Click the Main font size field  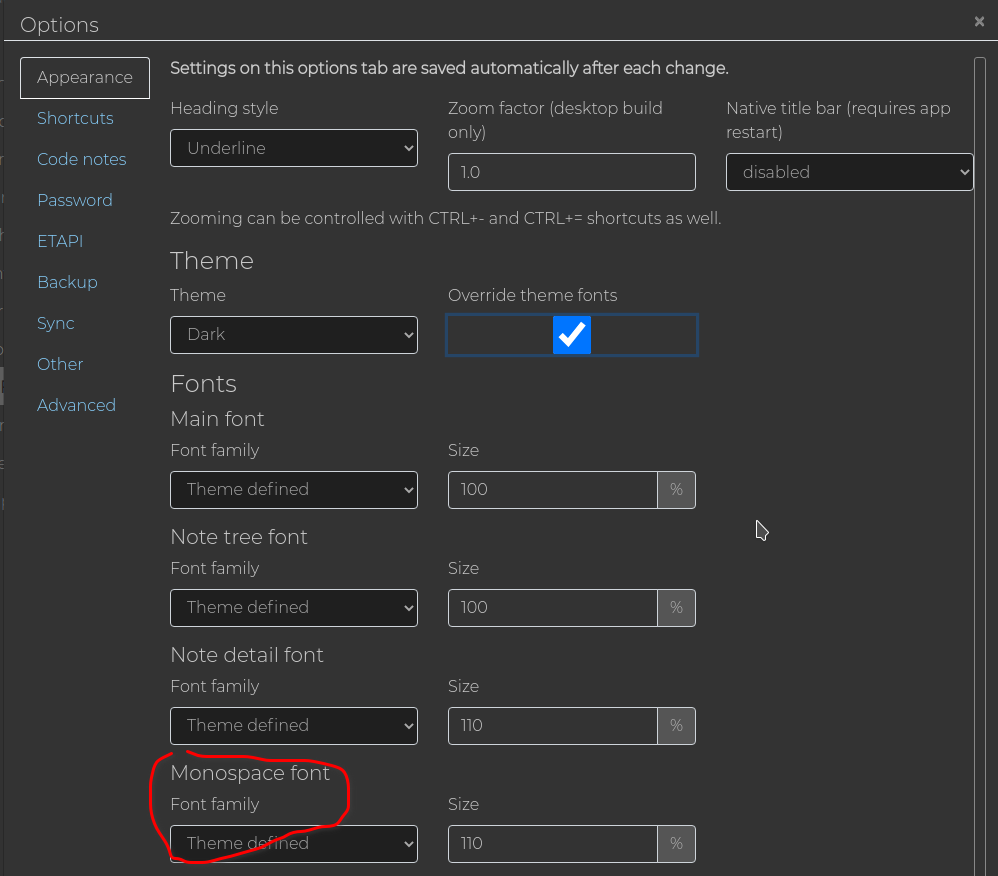click(x=552, y=490)
